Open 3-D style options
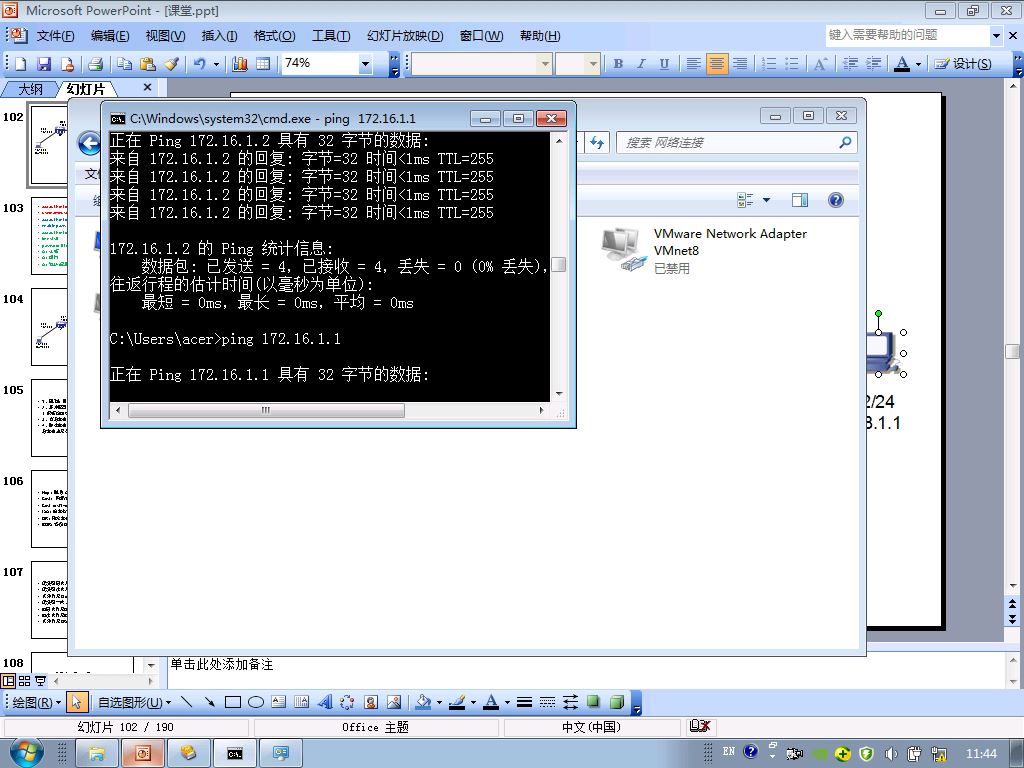Screen dimensions: 1024x768 tap(616, 702)
